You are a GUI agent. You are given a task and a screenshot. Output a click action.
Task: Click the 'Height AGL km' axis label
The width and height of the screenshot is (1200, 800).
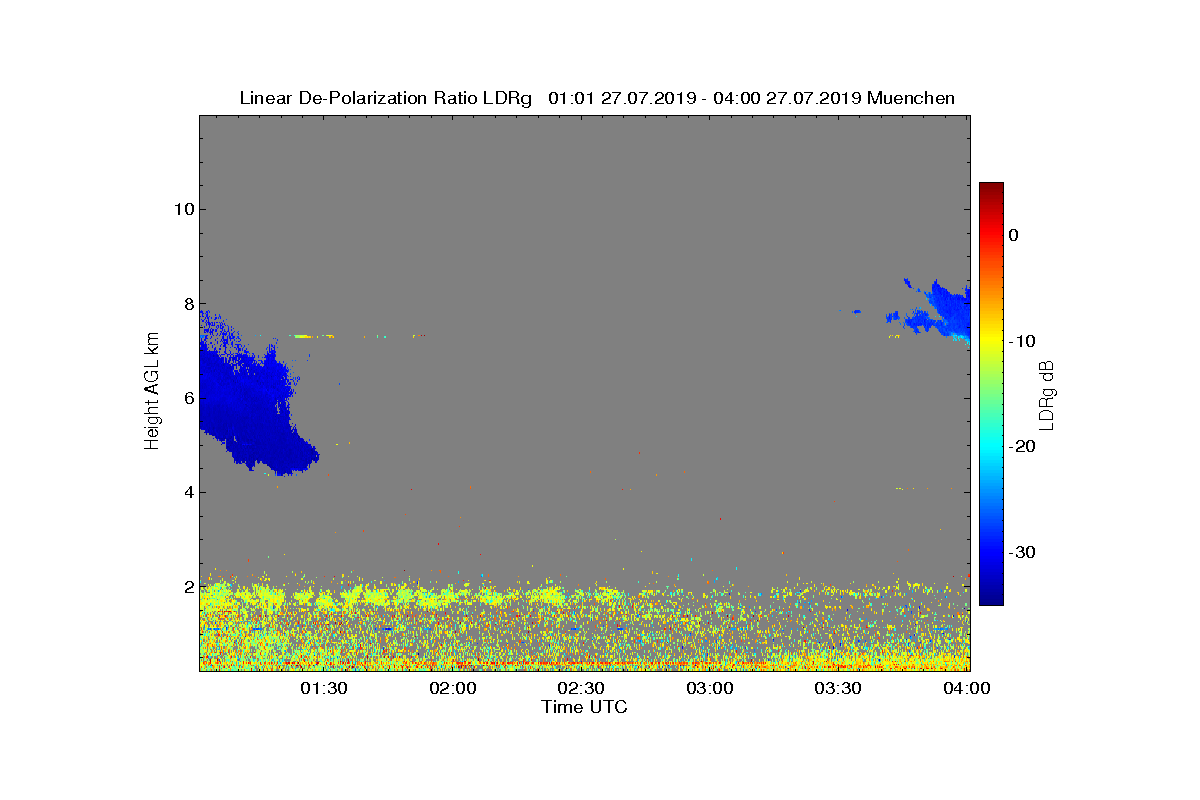pyautogui.click(x=152, y=391)
